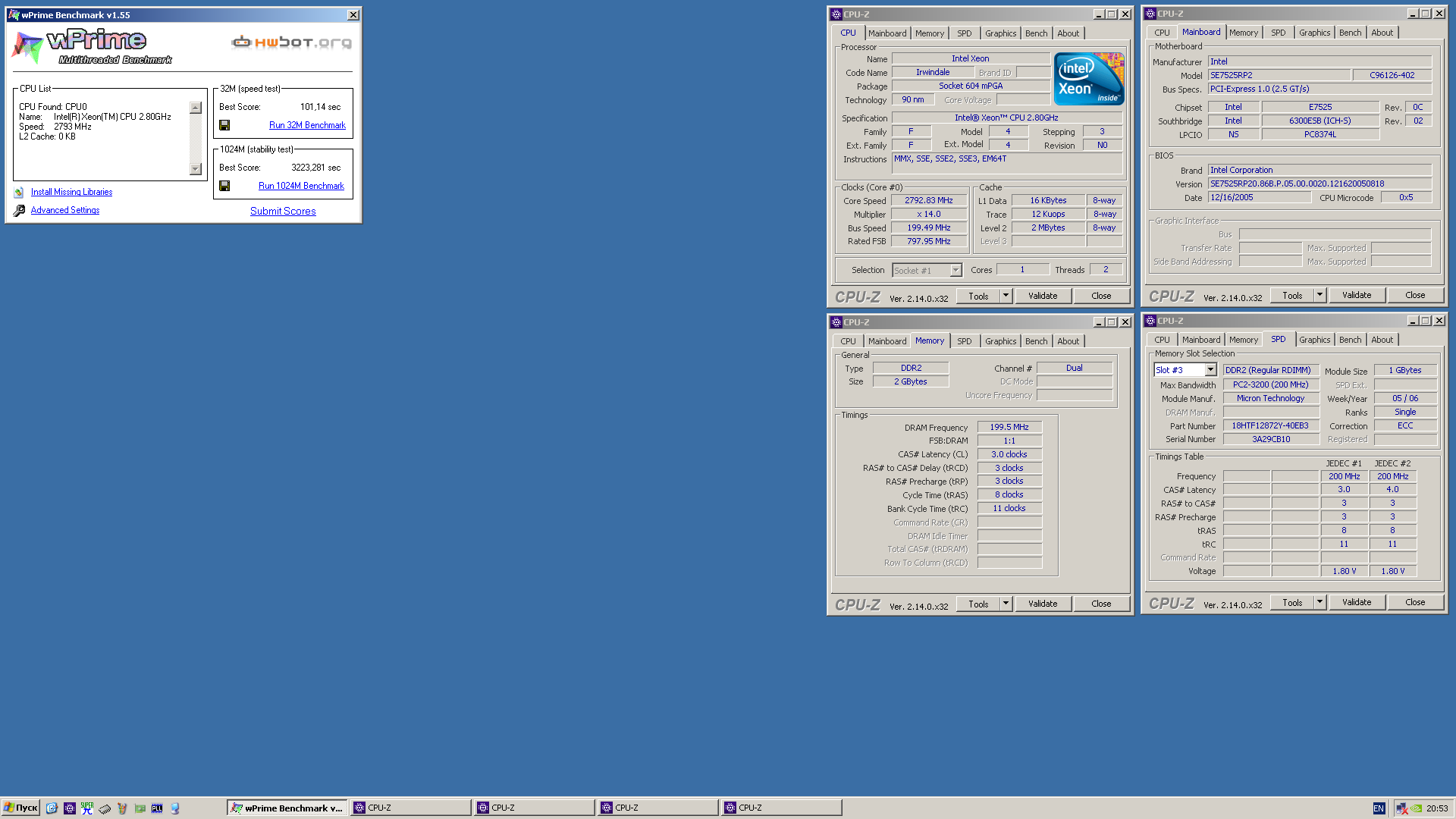1456x819 pixels.
Task: Click the disconnected network tray icon
Action: coord(1401,808)
